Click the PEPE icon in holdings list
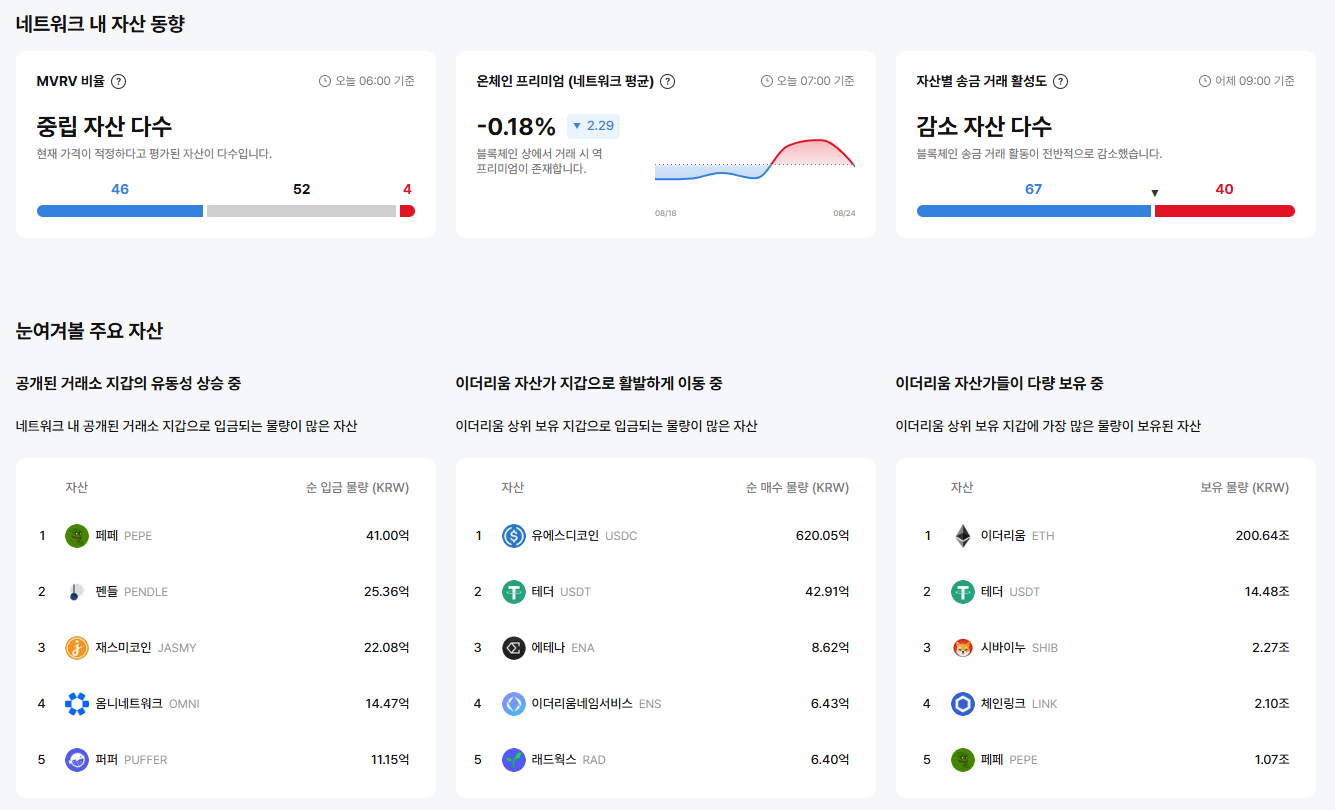This screenshot has width=1335, height=810. point(963,760)
